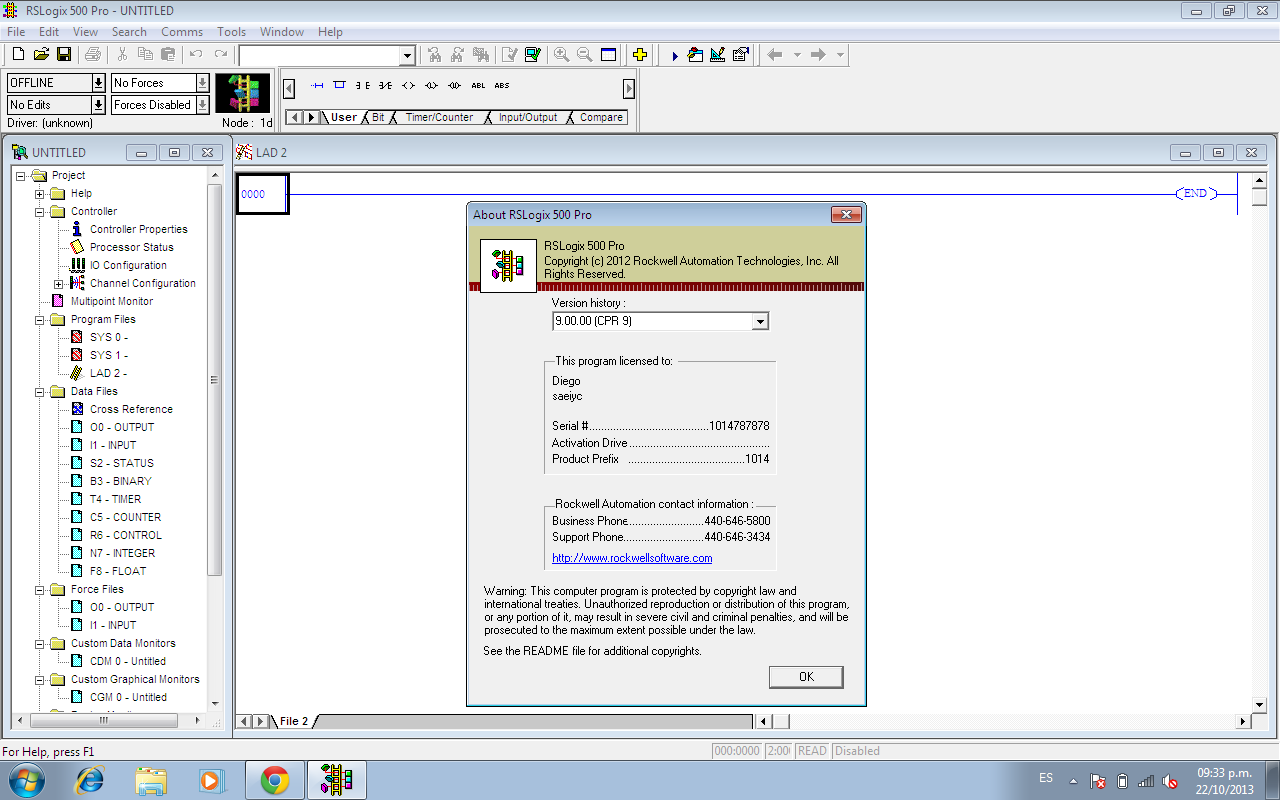Click the Copy toolbar icon
Viewport: 1280px width, 800px height.
[x=145, y=55]
